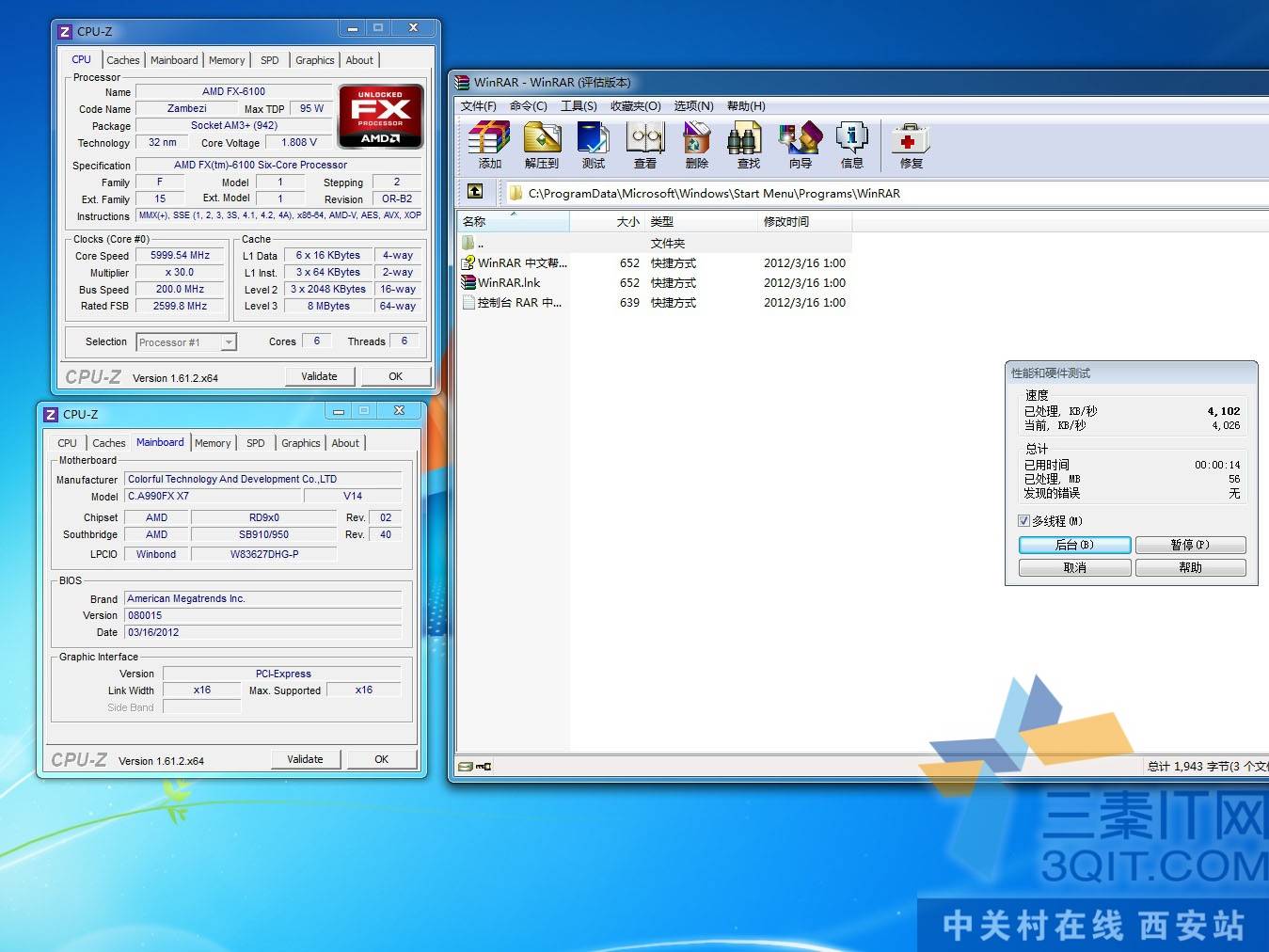1269x952 pixels.
Task: Click the WinRAR title bar books icon
Action: point(462,83)
